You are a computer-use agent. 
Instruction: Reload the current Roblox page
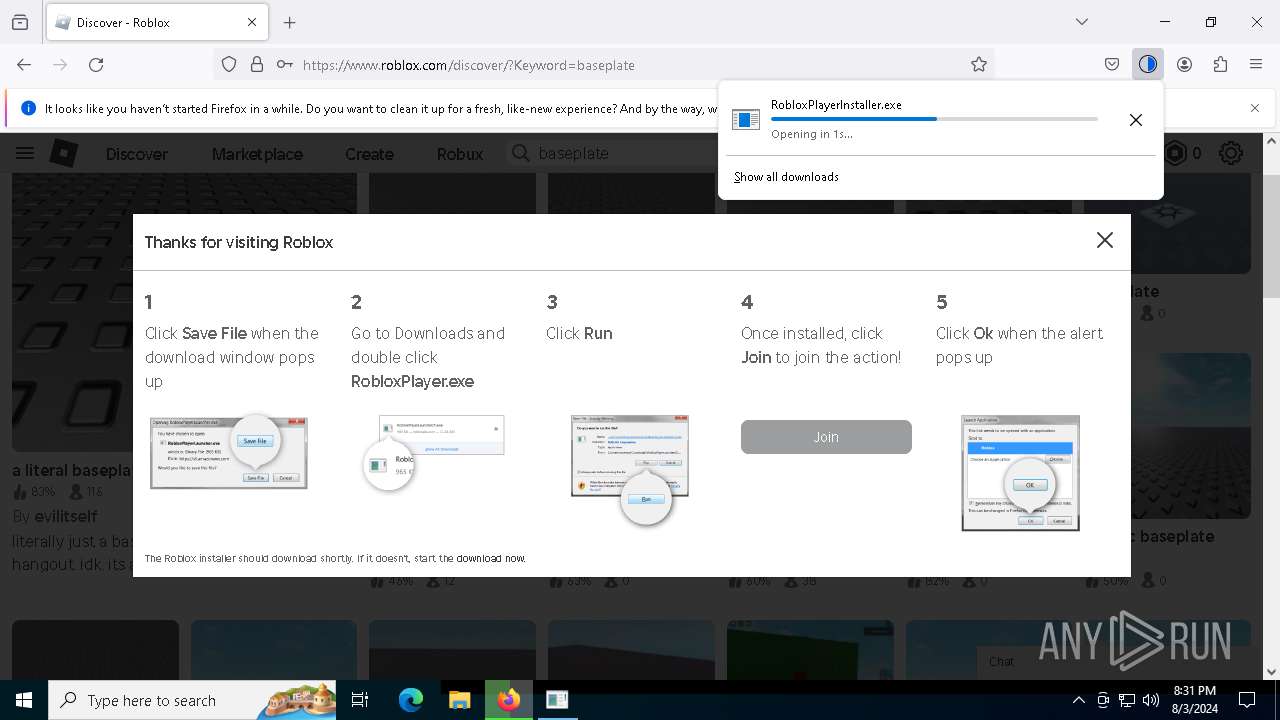[x=96, y=64]
